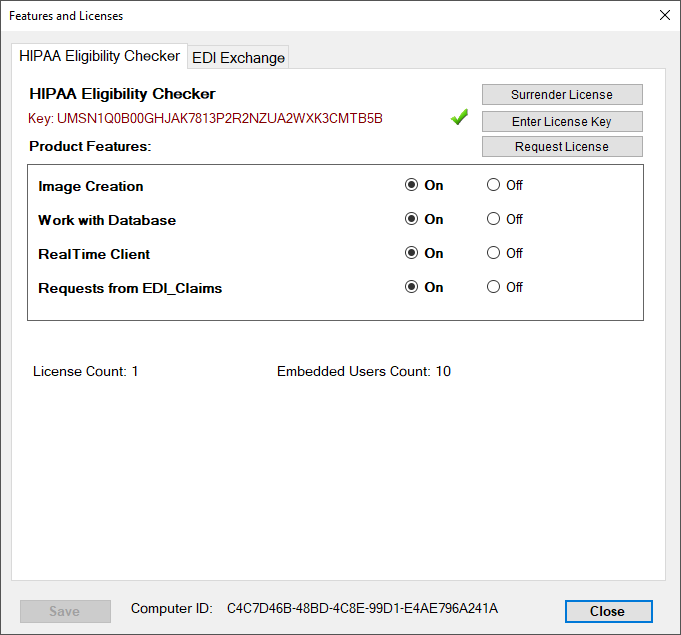Switch to the EDI Exchange tab

238,58
